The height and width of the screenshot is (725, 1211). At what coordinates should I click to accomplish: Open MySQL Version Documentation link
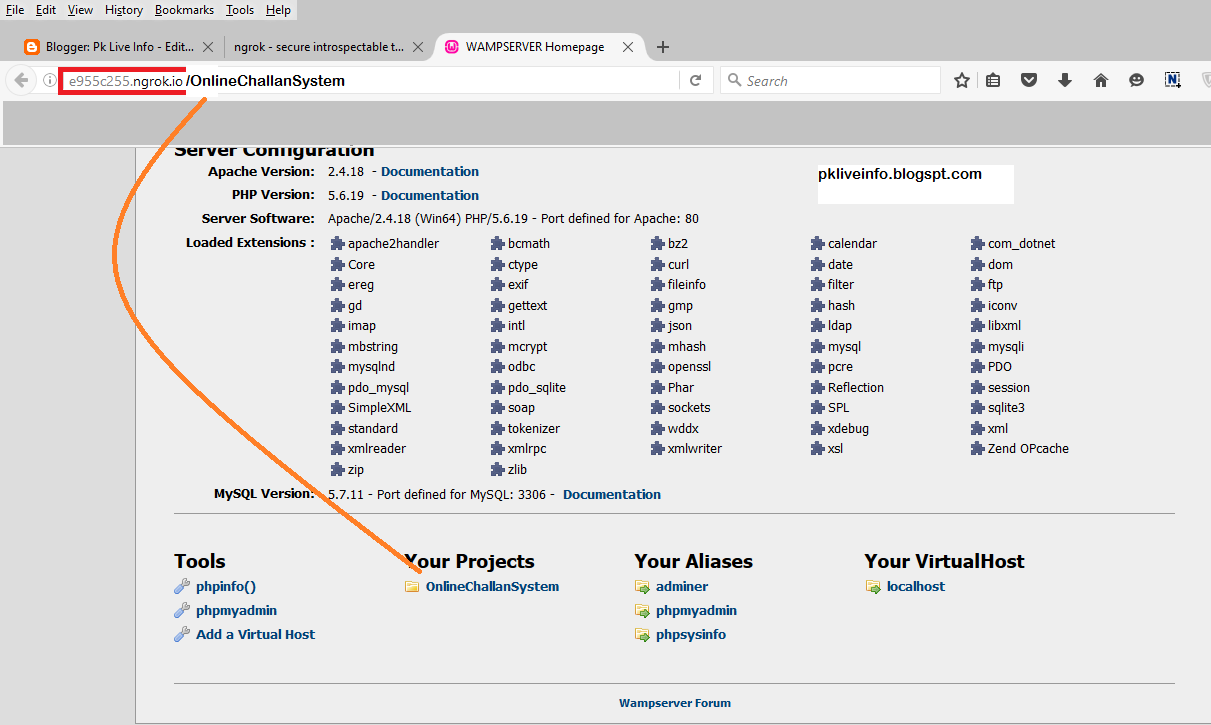612,495
